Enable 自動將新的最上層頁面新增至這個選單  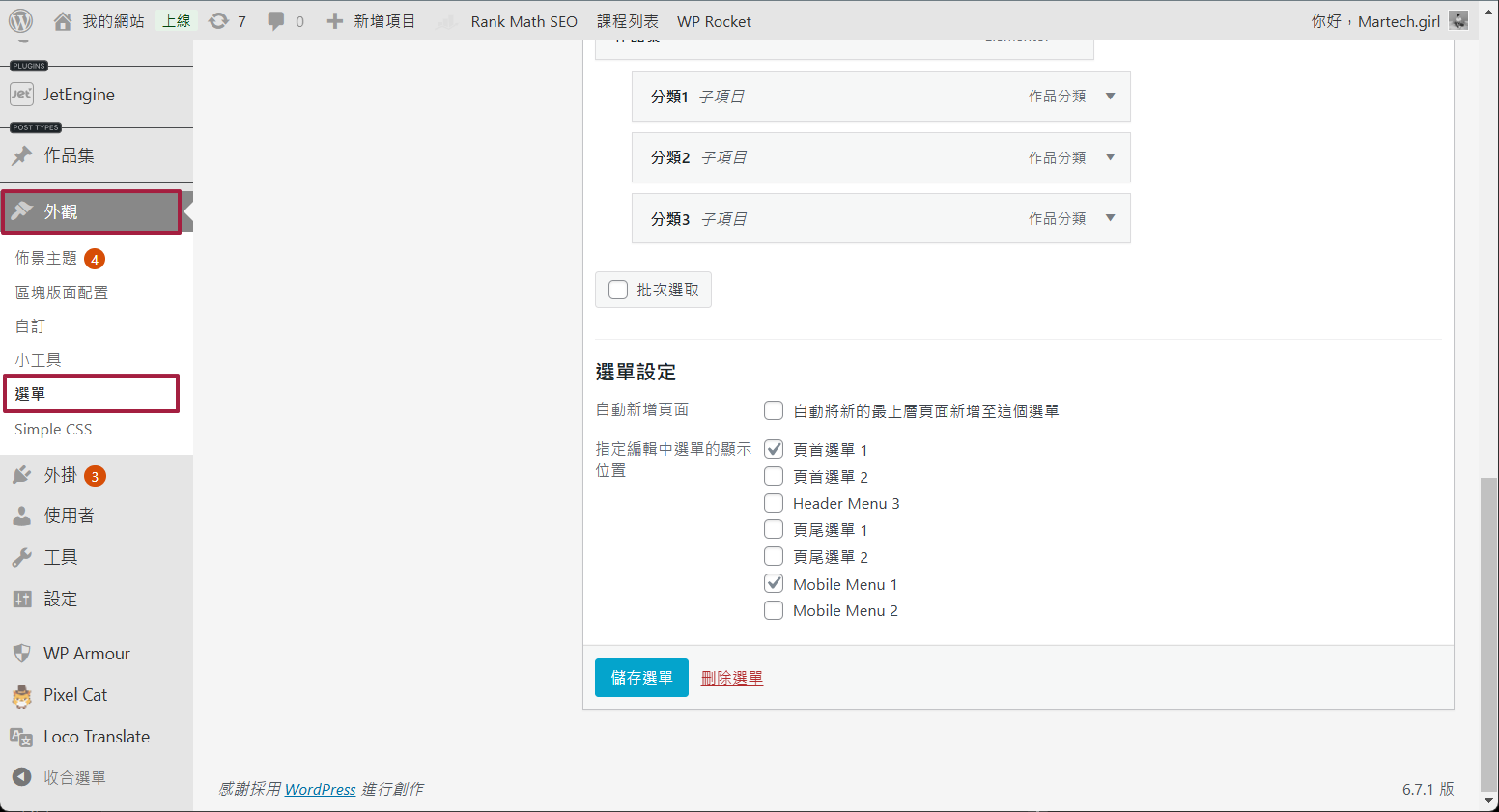coord(774,410)
